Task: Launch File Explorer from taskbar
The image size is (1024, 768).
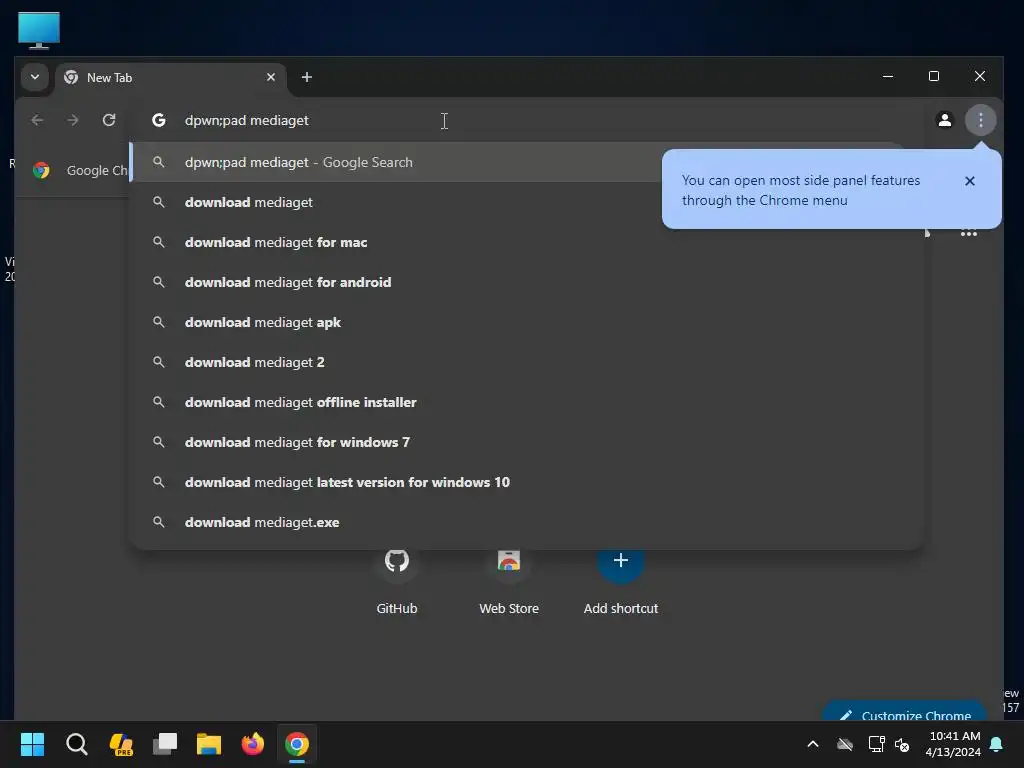Action: click(x=209, y=744)
